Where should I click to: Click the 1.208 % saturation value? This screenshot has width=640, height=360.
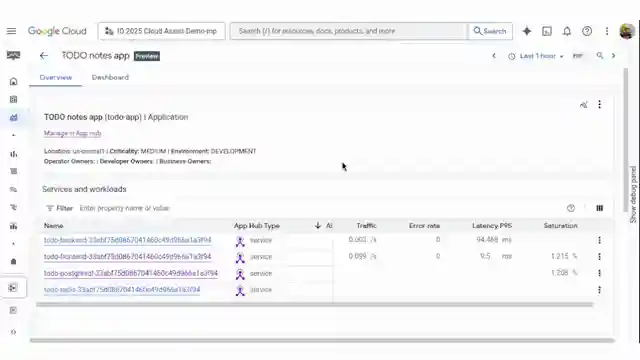click(564, 273)
